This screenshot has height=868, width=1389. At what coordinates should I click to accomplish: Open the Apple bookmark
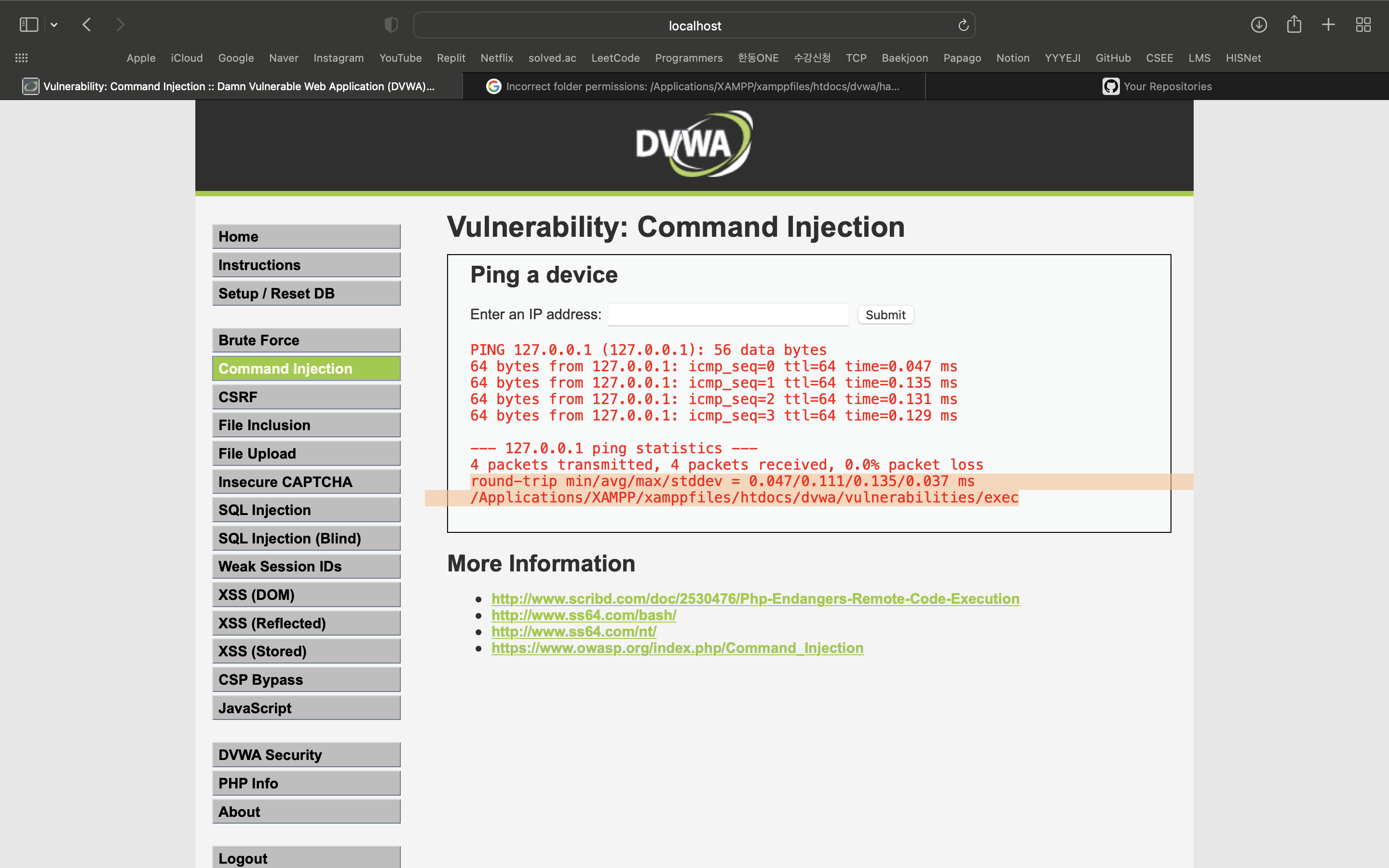(x=141, y=58)
